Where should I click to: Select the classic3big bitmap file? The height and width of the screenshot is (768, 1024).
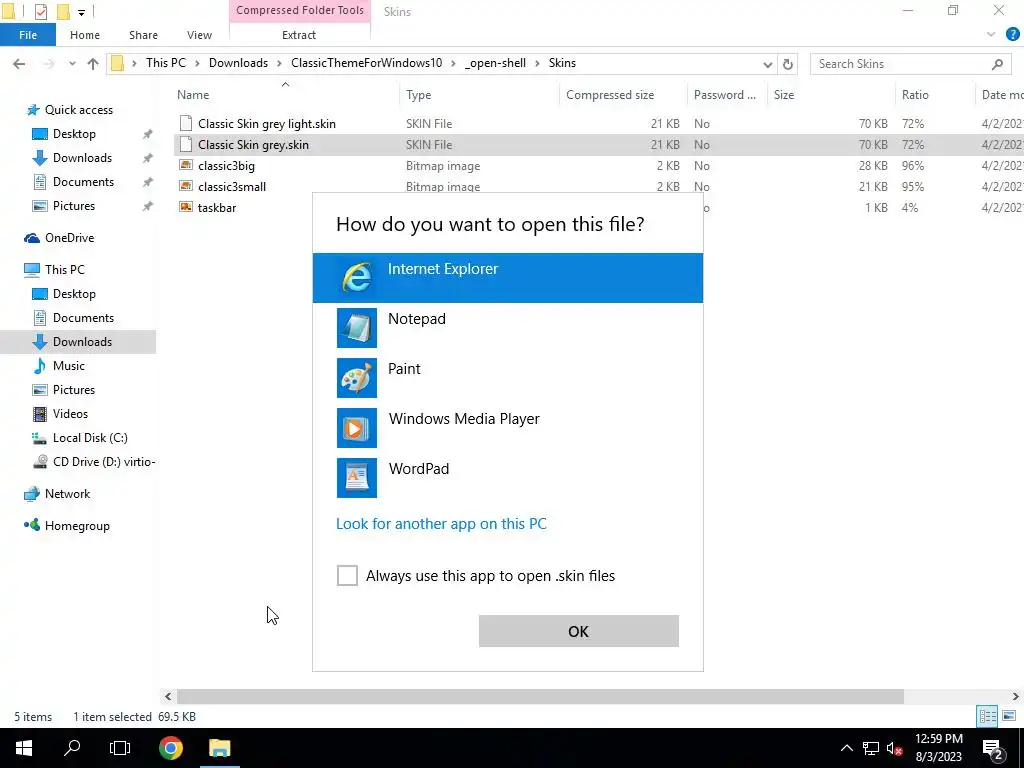(x=226, y=165)
